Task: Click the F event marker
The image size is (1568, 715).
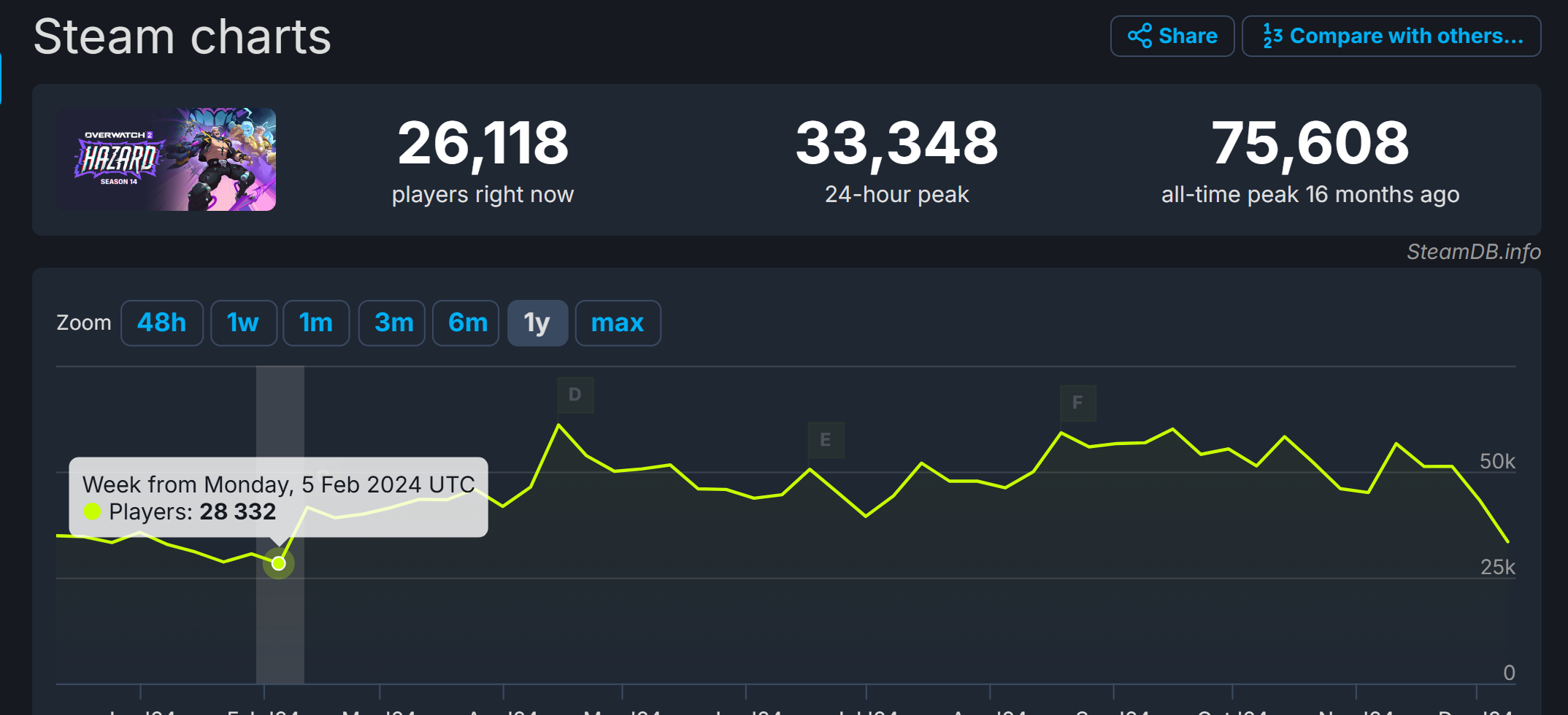Action: [x=1077, y=403]
